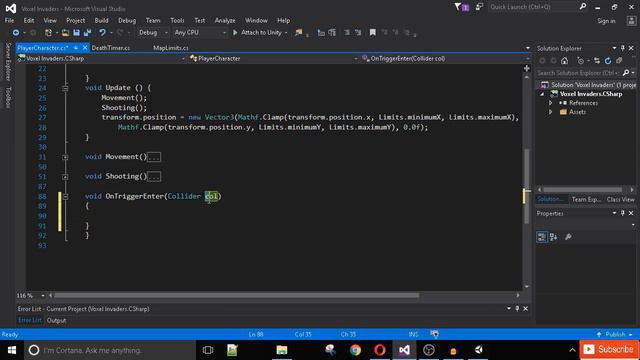This screenshot has width=640, height=360.
Task: Expand the collapsed Shooting() method outline
Action: [x=65, y=177]
